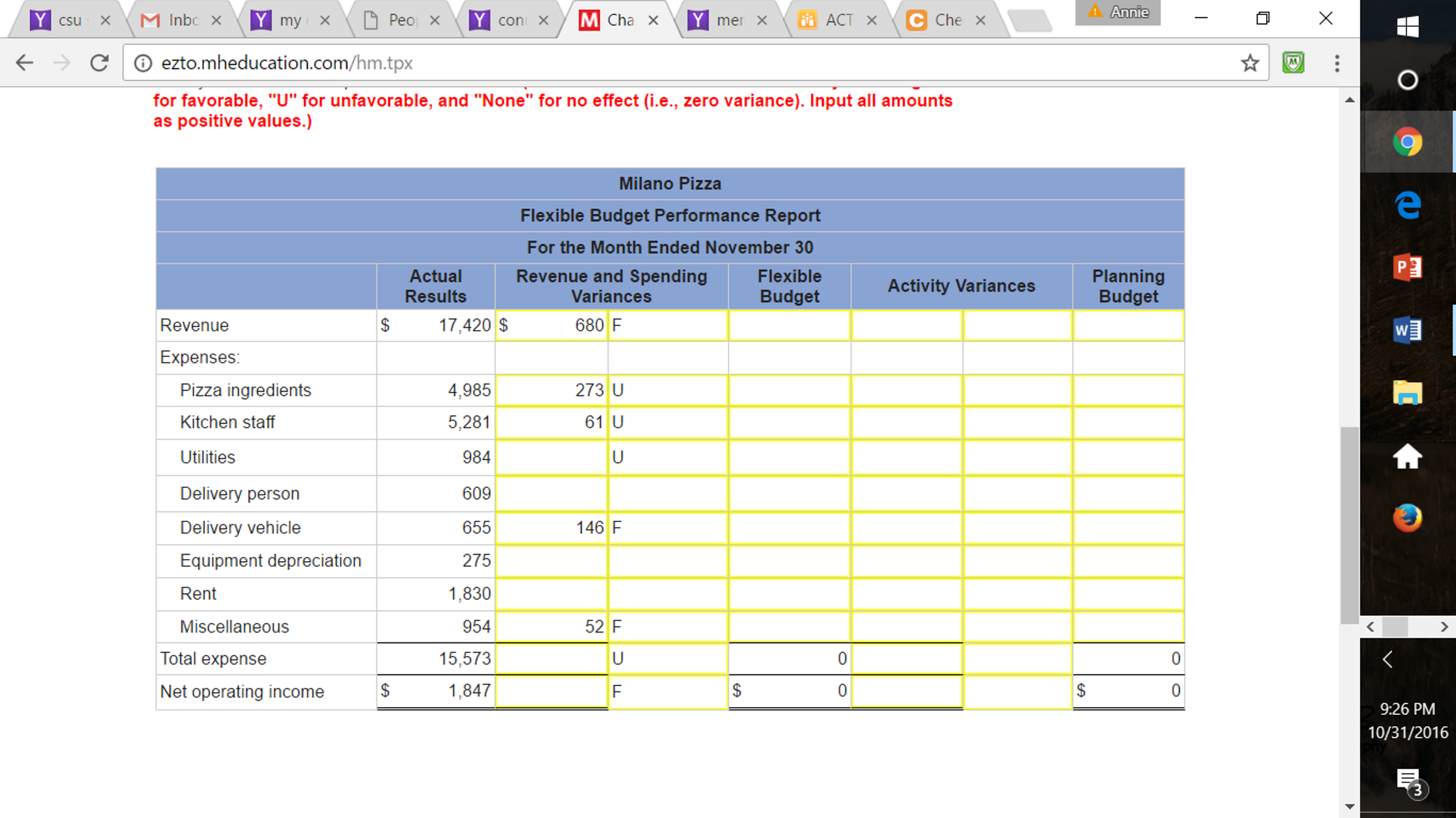Click Utilities planning budget field

tap(1129, 457)
